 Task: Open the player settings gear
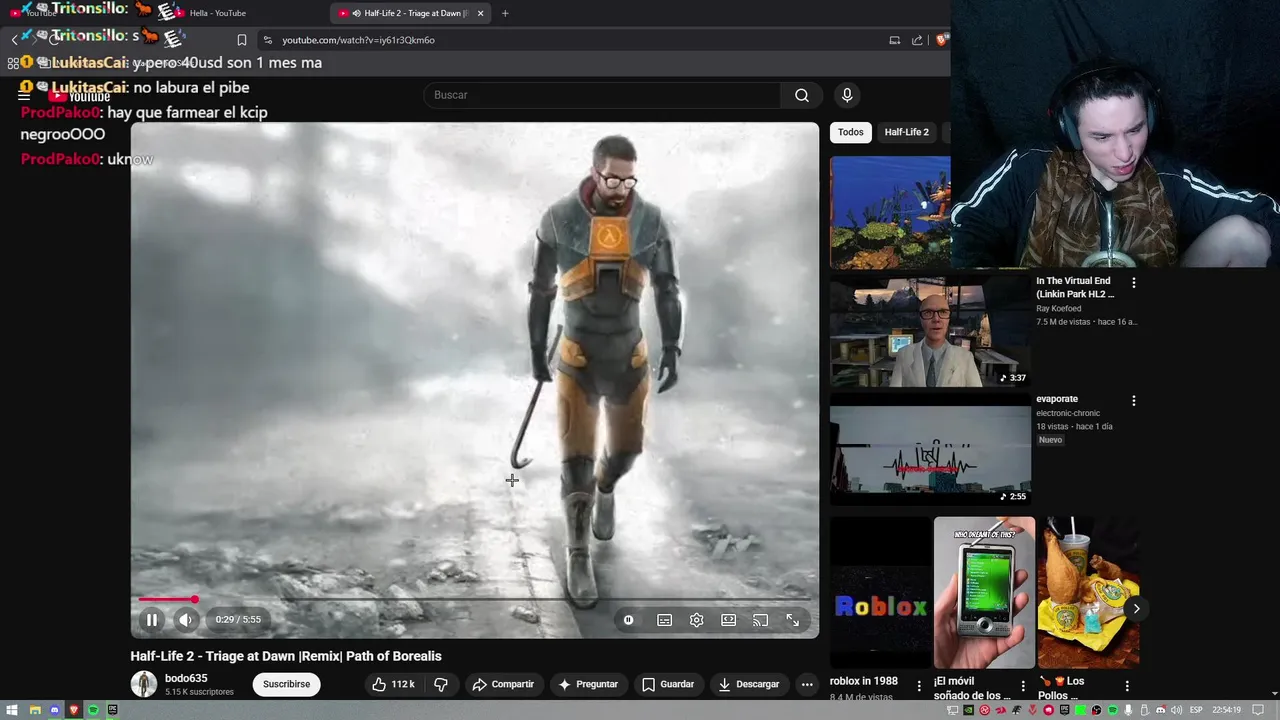pos(696,620)
